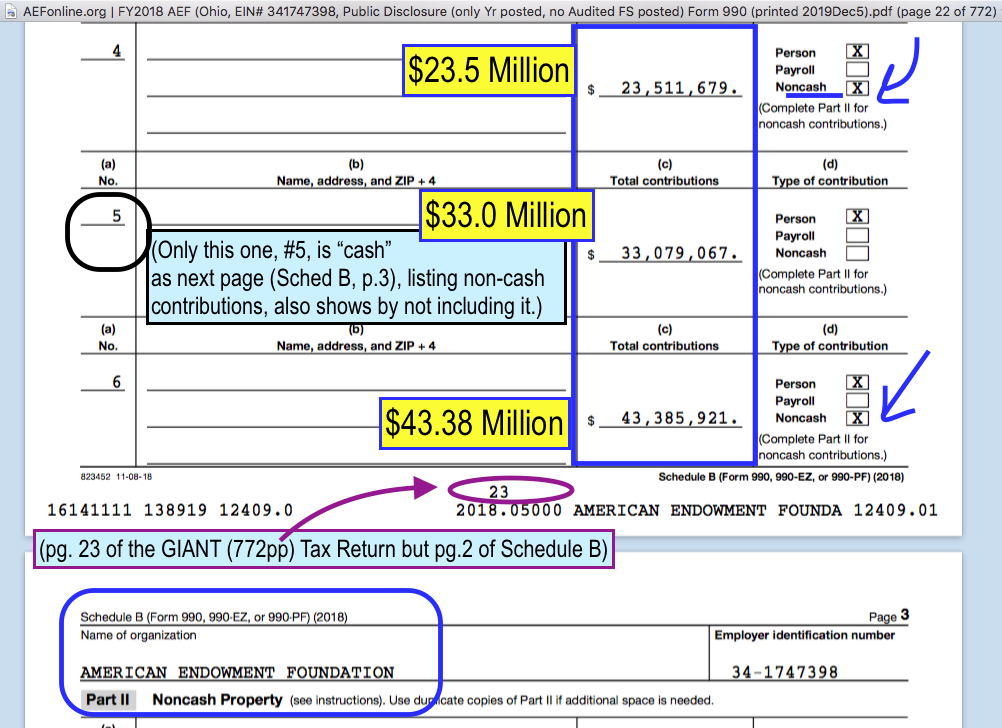Click the Part II Noncash Property heading
Image resolution: width=1002 pixels, height=728 pixels.
(216, 700)
